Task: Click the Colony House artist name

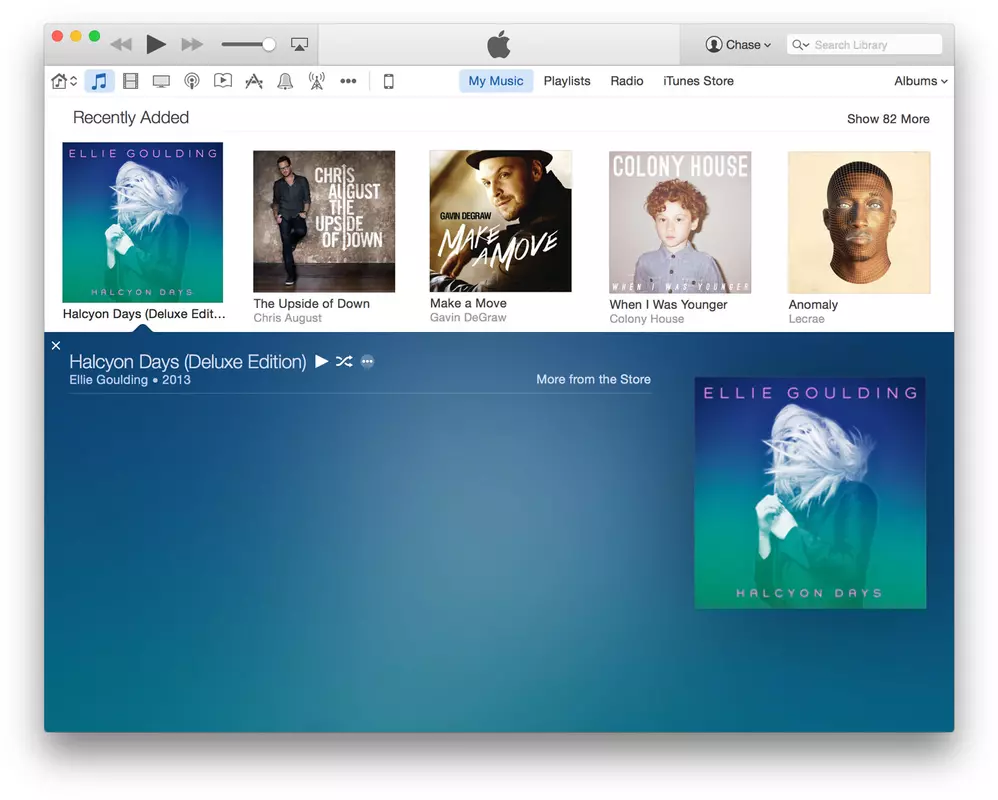Action: click(647, 319)
